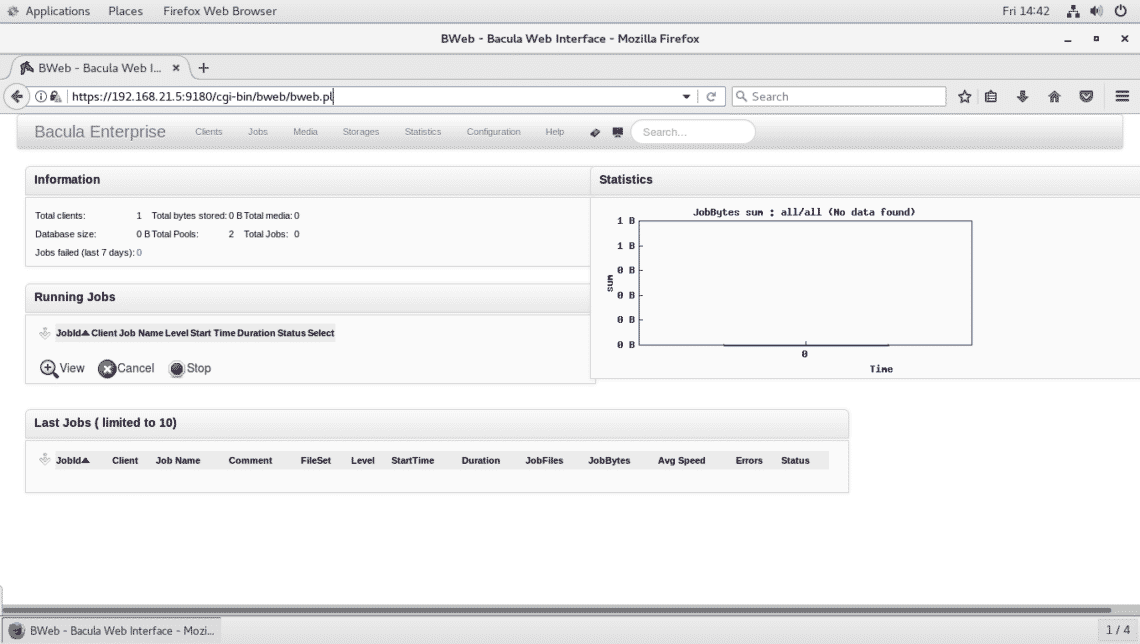Click the View magnifier icon in Running Jobs
Viewport: 1140px width, 644px height.
[48, 368]
